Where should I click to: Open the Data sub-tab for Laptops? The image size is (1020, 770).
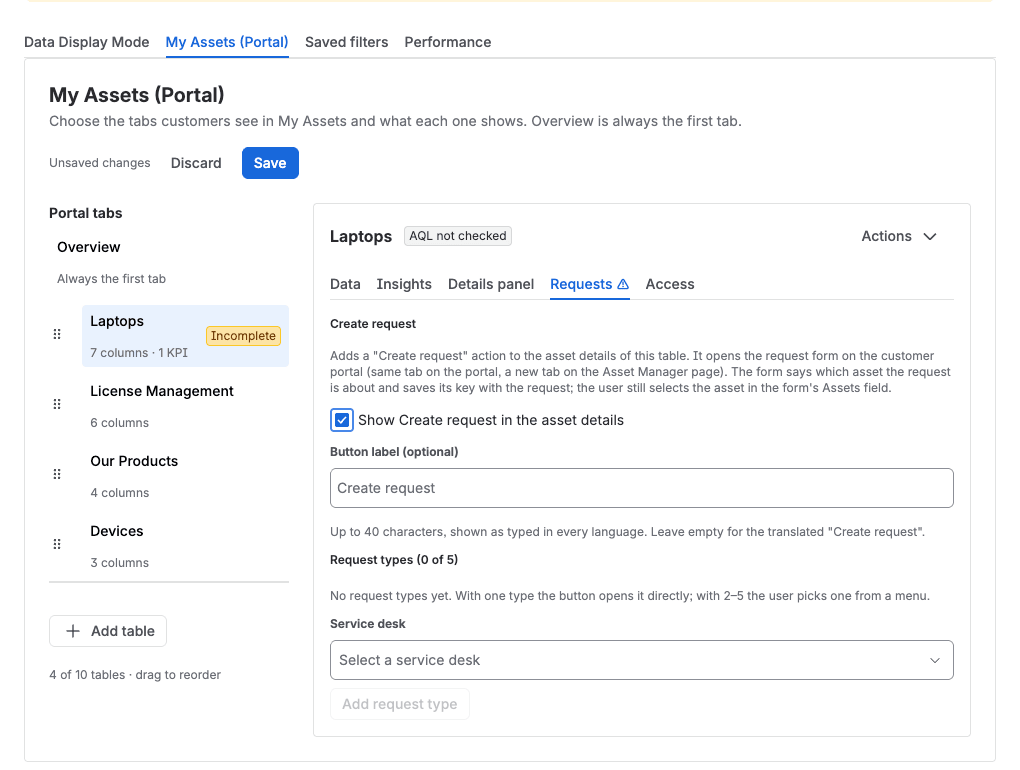pyautogui.click(x=345, y=284)
